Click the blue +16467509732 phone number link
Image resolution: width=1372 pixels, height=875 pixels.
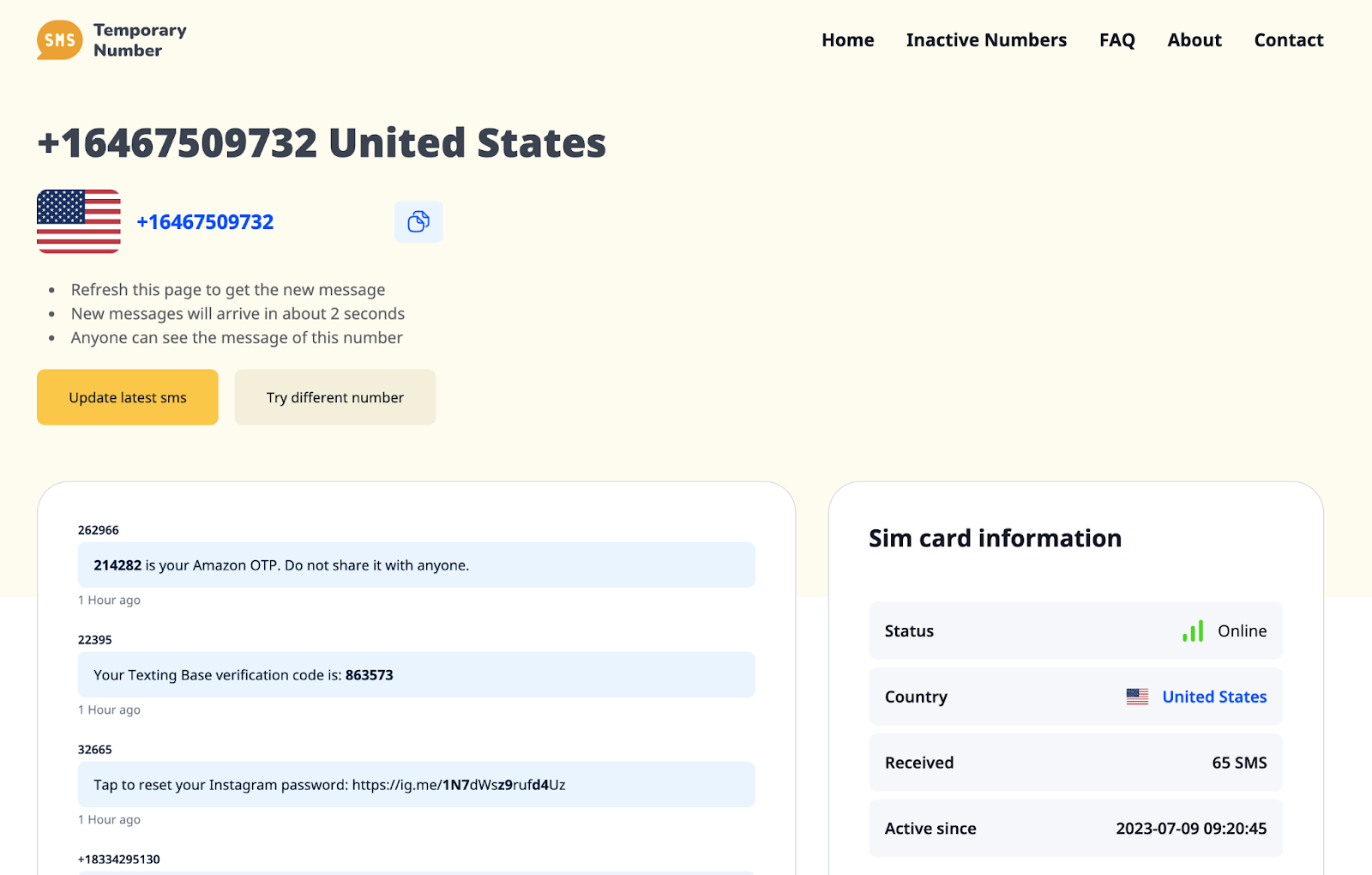click(205, 222)
